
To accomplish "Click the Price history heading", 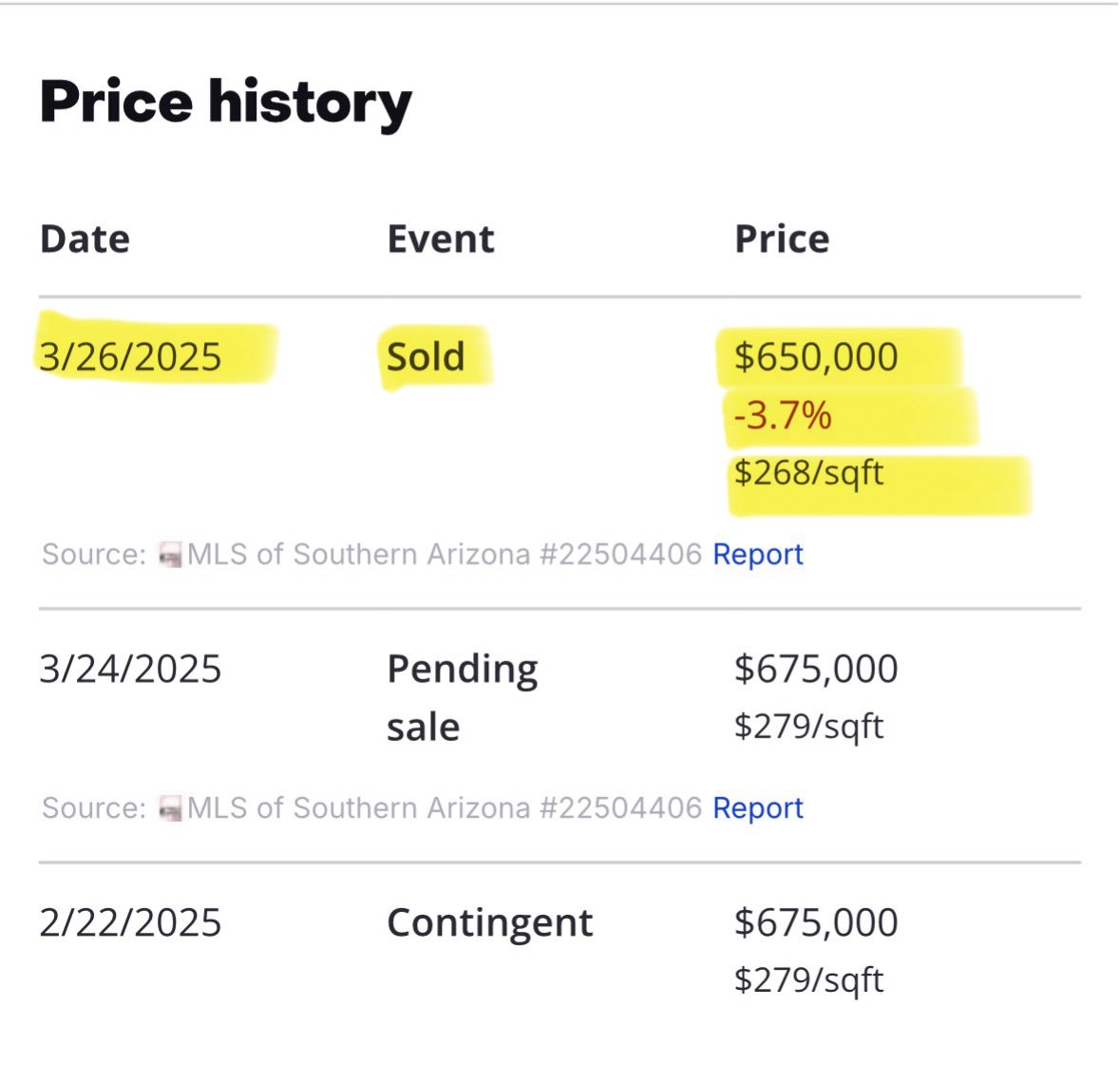I will [x=226, y=102].
